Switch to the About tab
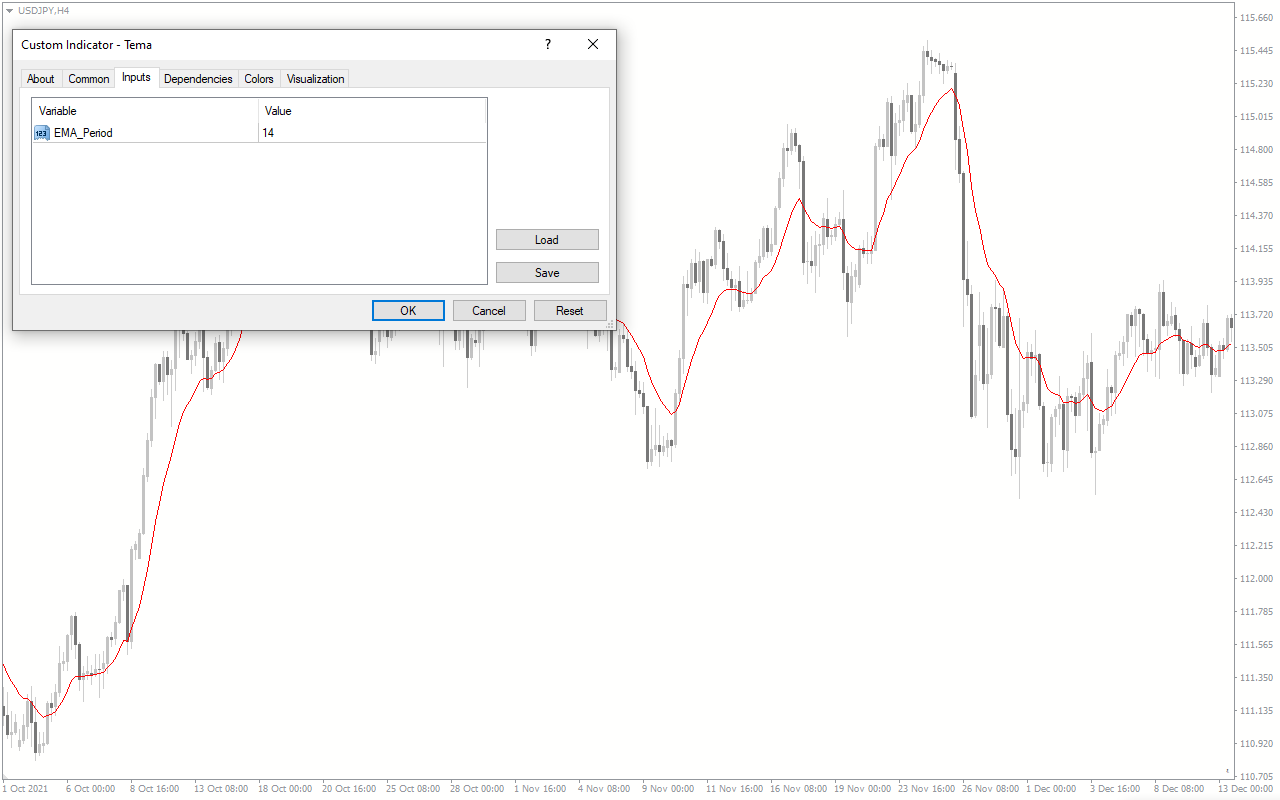 [41, 79]
